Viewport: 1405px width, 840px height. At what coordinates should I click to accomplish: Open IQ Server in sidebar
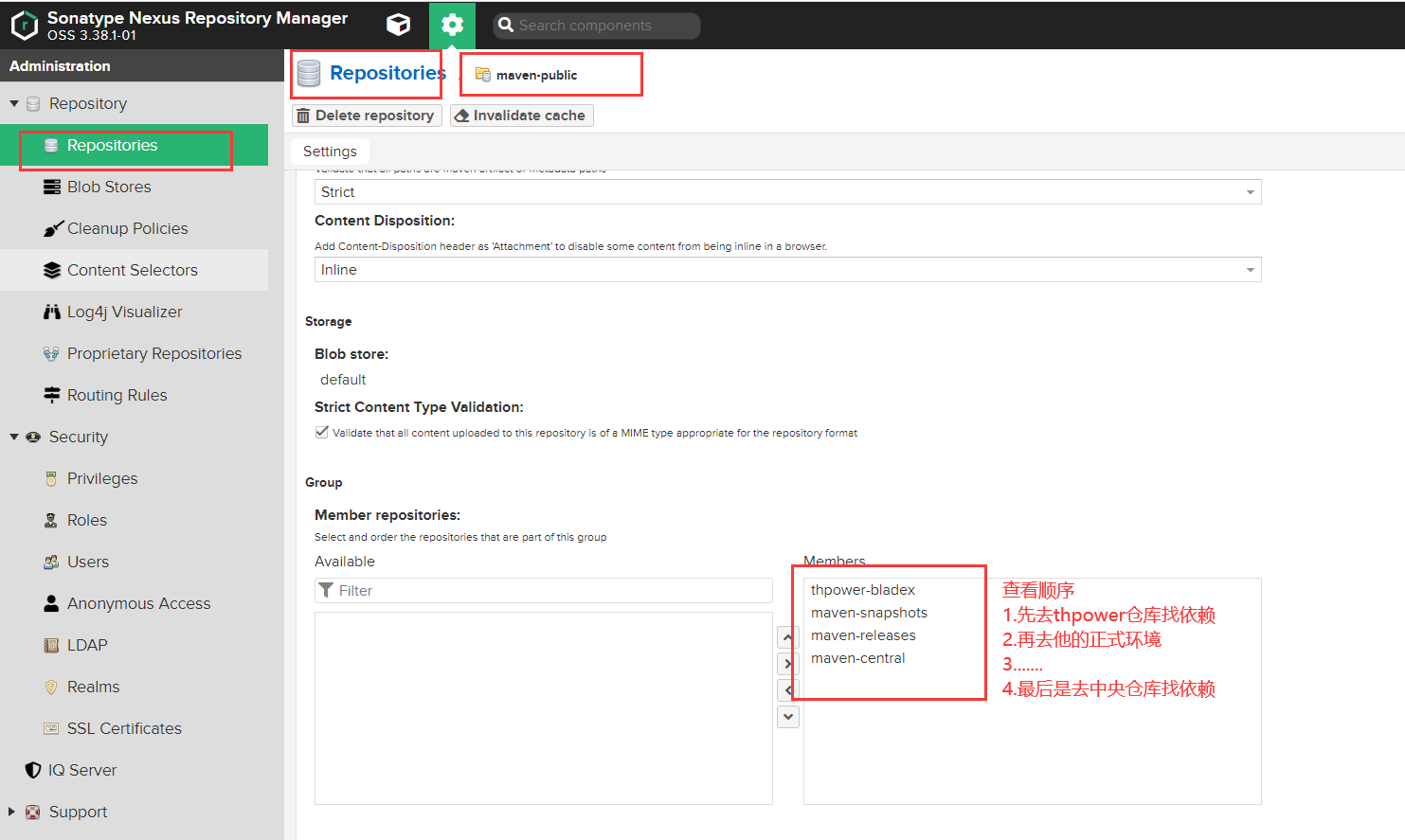[134, 770]
